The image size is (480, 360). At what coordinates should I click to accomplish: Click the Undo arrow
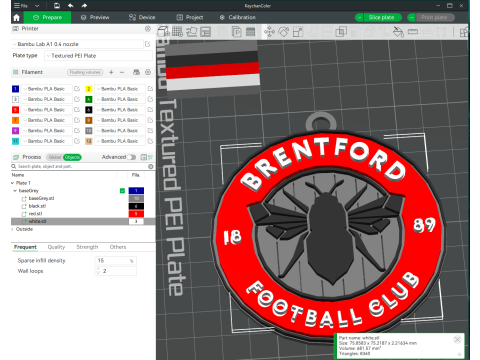point(71,6)
